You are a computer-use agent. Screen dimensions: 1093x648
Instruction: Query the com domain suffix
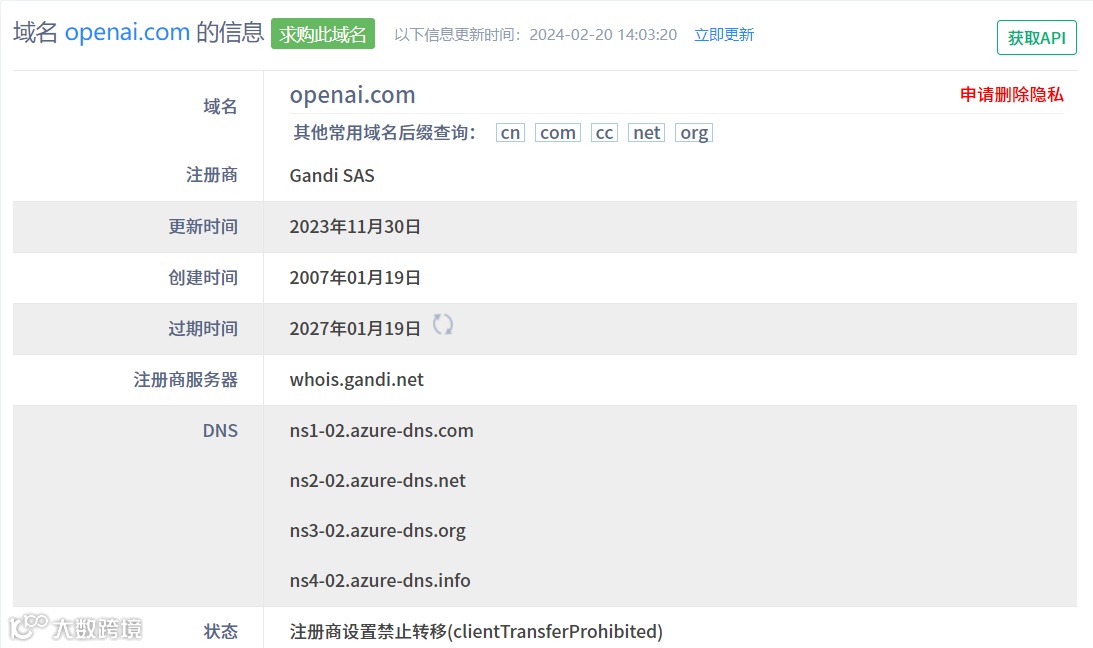point(557,132)
